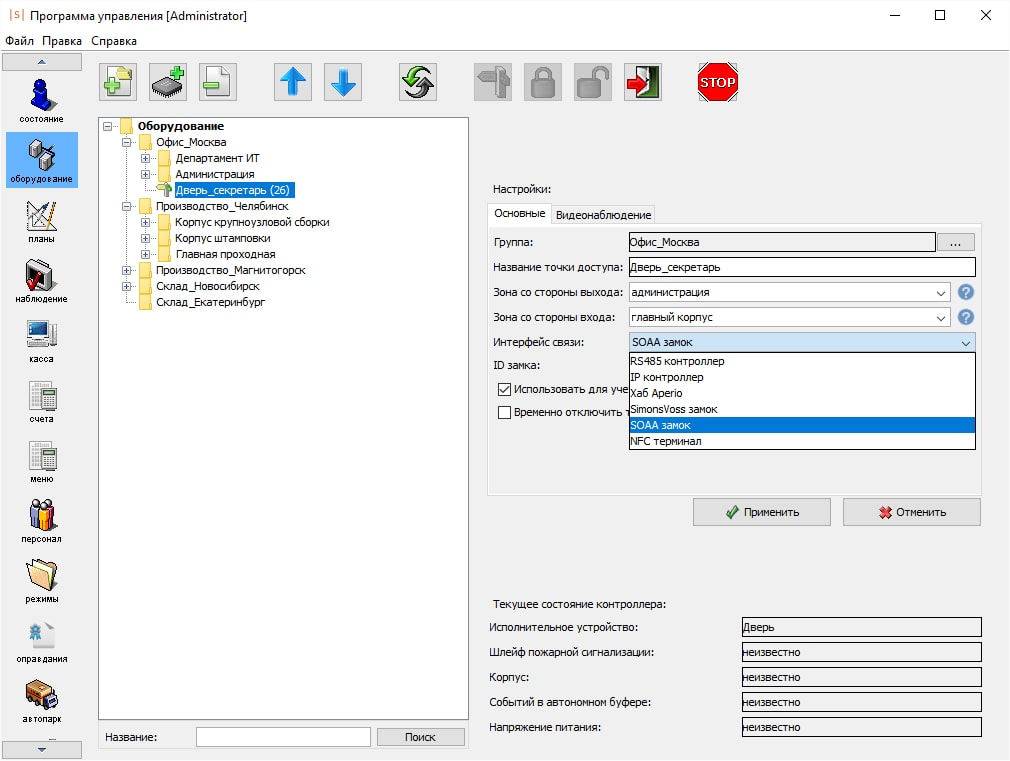Toggle the 'Использовать для учета' checkbox

505,389
